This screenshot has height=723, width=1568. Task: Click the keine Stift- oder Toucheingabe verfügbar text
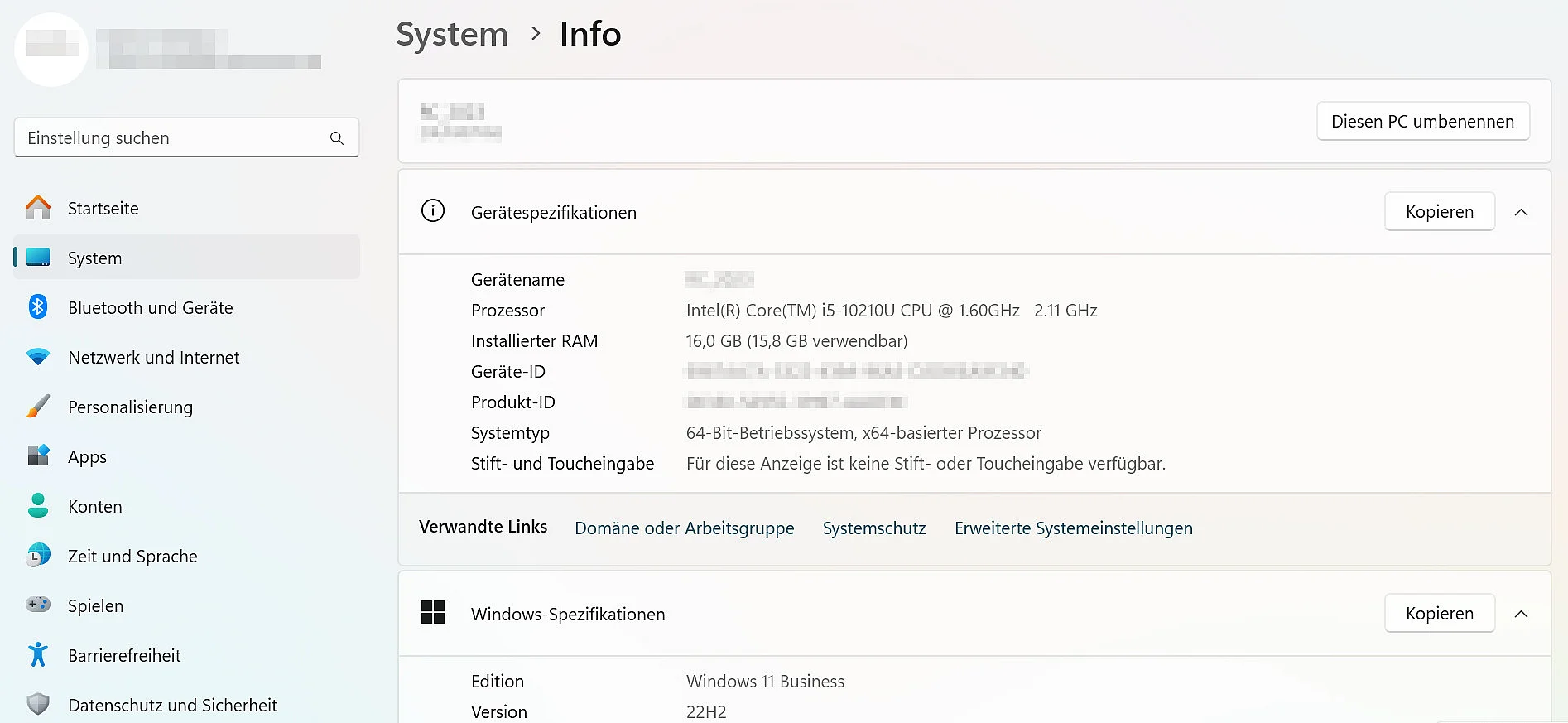(926, 464)
